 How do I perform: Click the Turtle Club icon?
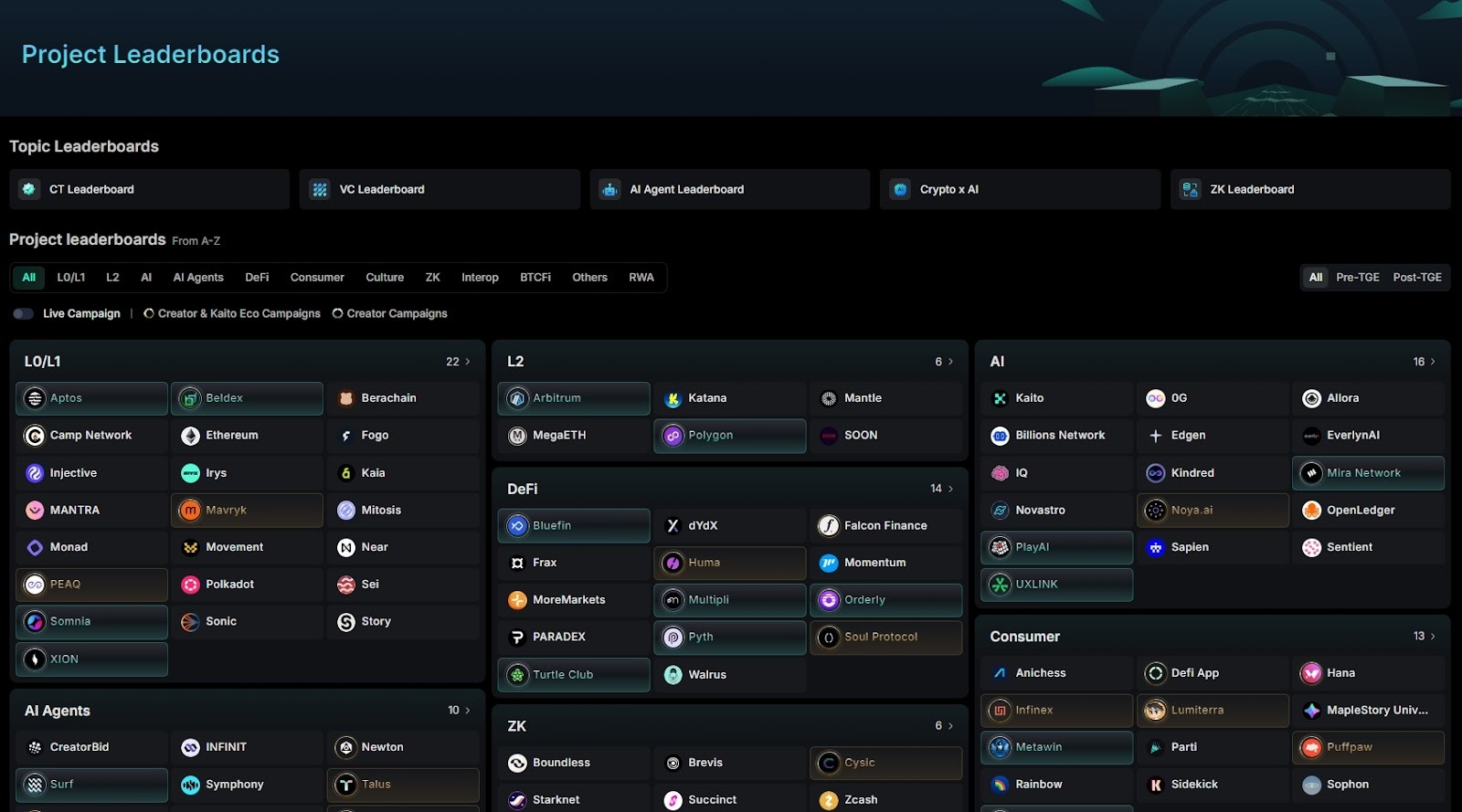tap(517, 675)
